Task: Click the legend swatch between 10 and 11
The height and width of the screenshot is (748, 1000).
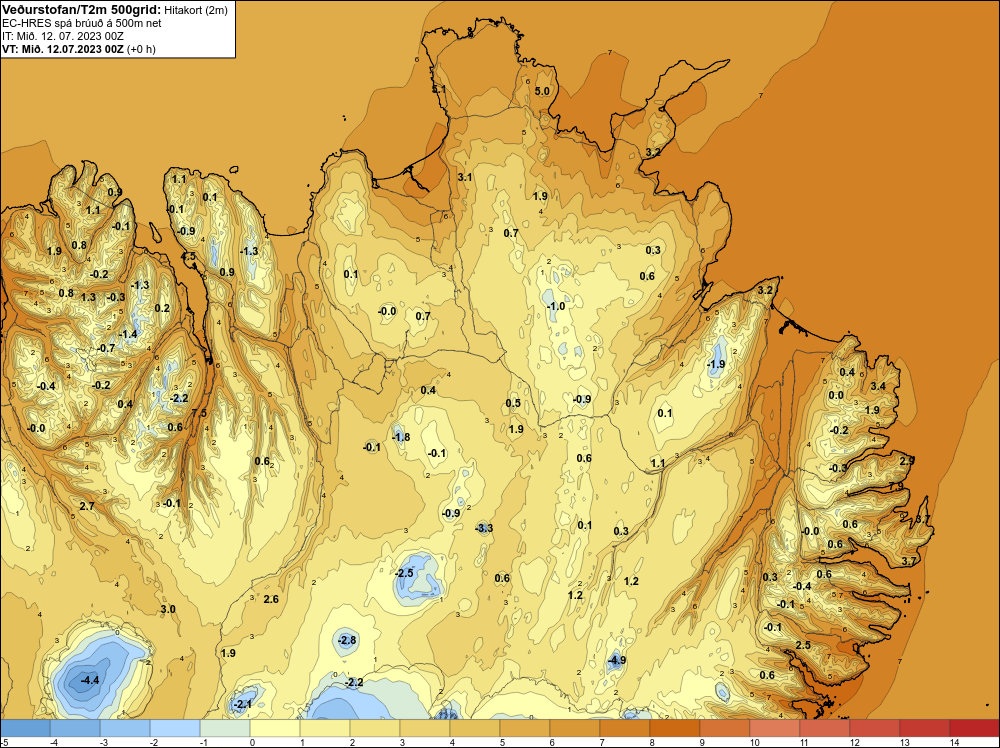Action: 775,728
